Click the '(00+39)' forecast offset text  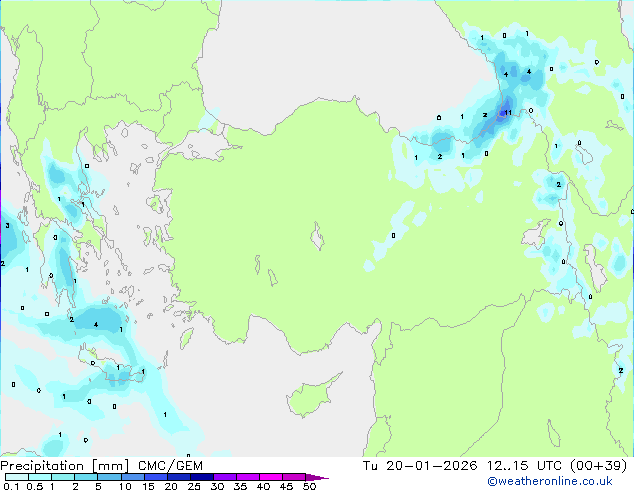pos(599,466)
